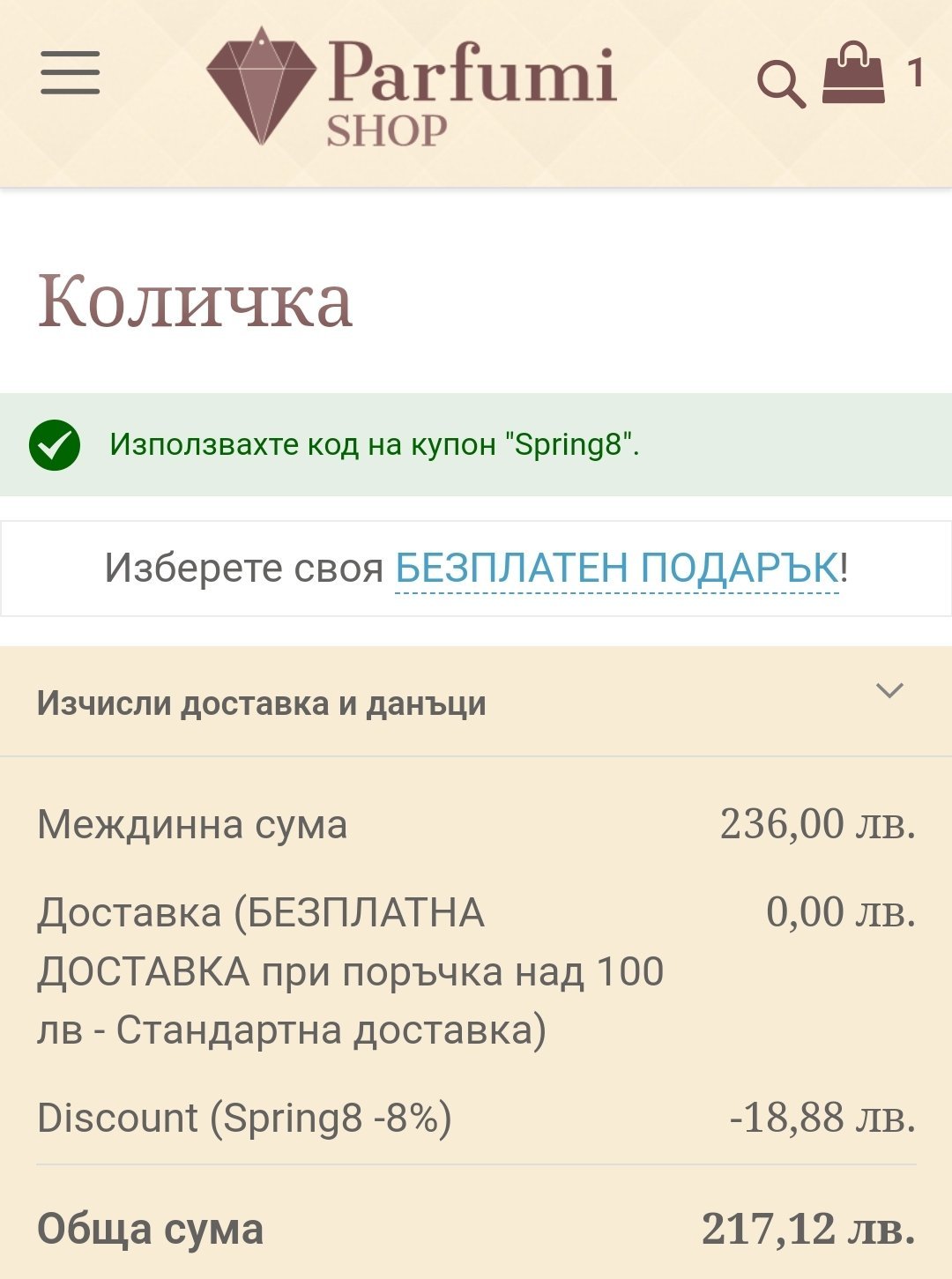Click the "Изчисли доставка и данъци" header
The height and width of the screenshot is (1279, 952).
tap(262, 703)
